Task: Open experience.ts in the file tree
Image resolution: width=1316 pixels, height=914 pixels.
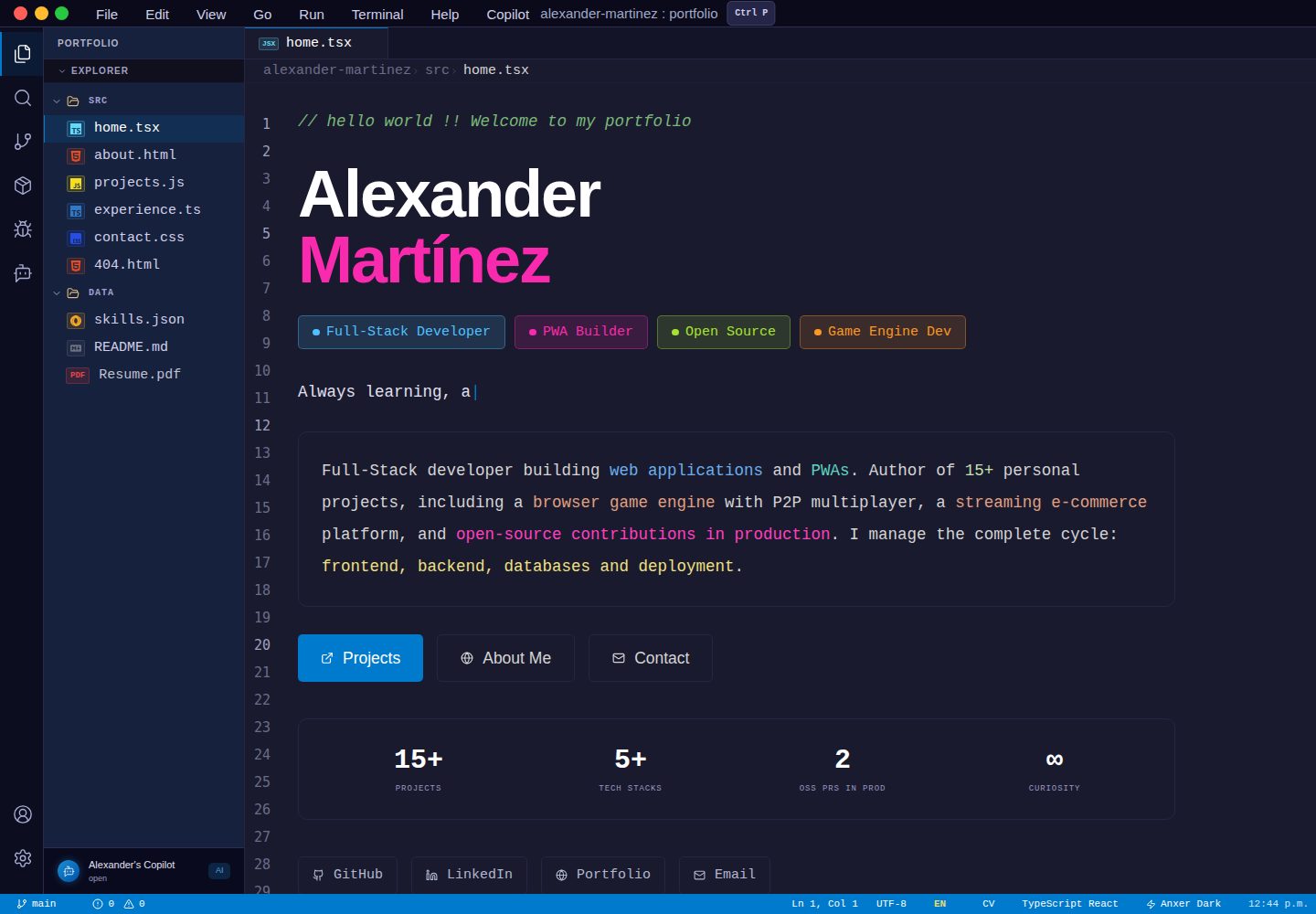Action: pyautogui.click(x=143, y=210)
